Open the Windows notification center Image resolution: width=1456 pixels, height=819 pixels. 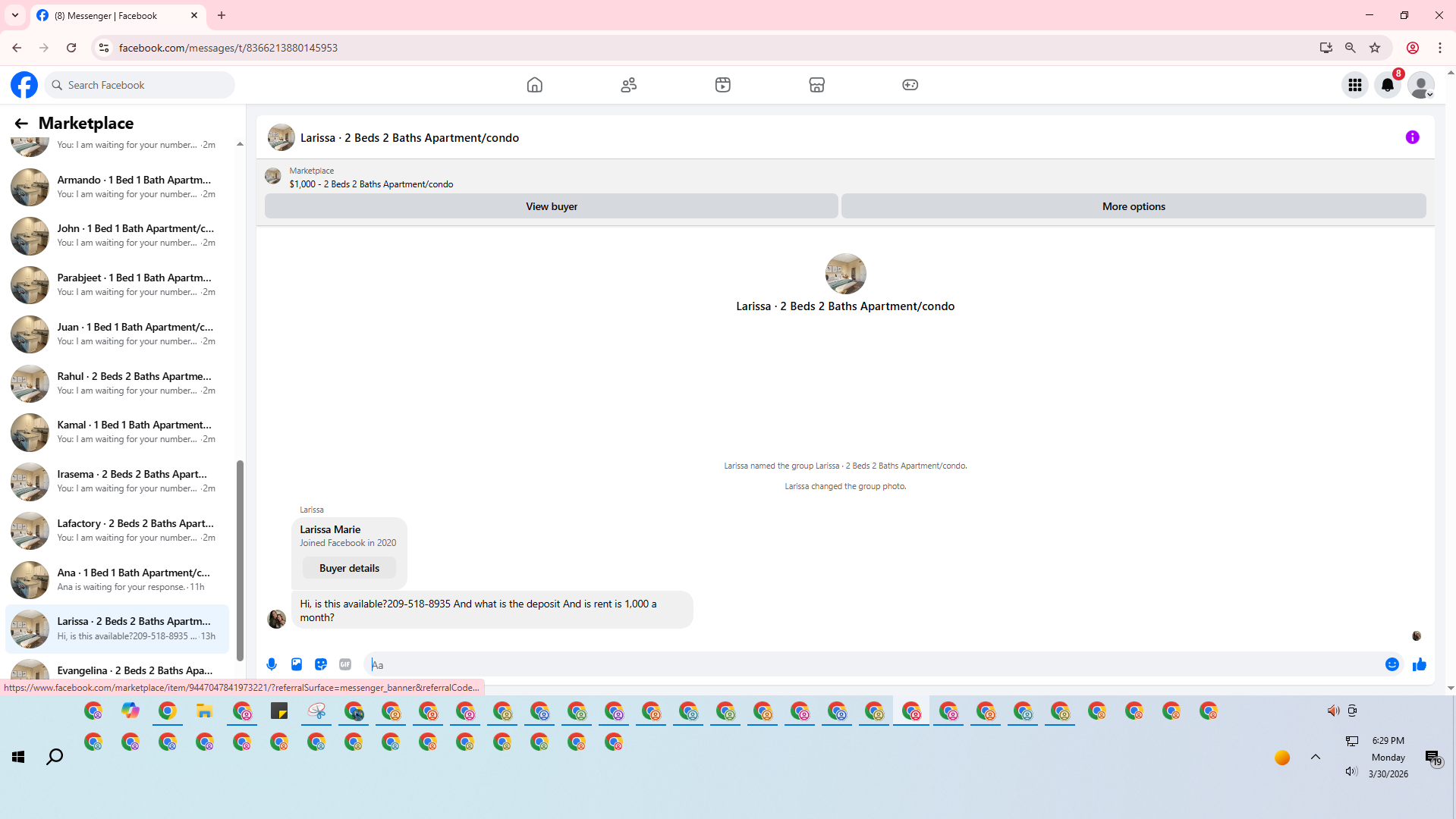pos(1433,757)
